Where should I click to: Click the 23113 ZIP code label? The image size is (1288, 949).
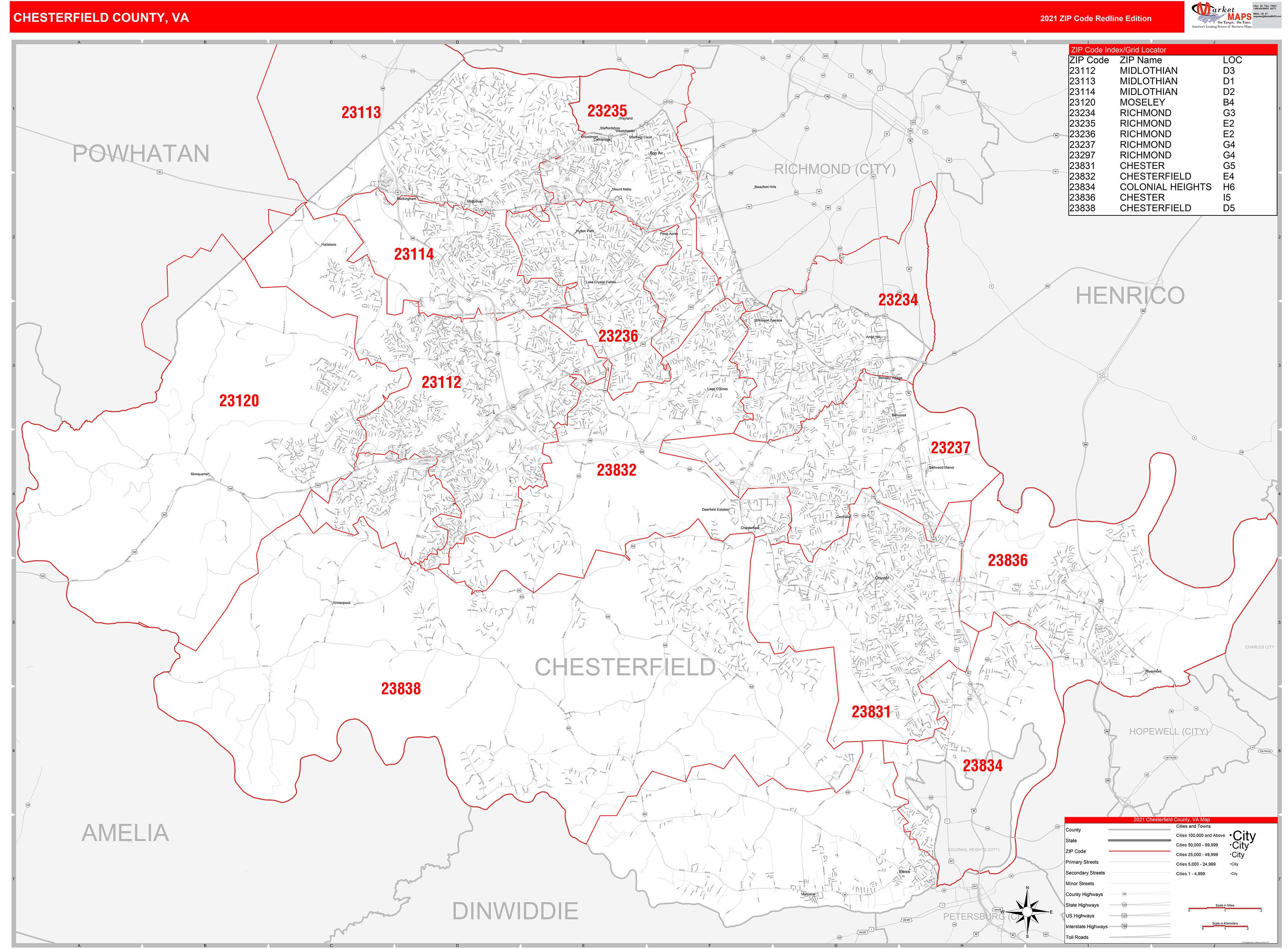pos(361,112)
